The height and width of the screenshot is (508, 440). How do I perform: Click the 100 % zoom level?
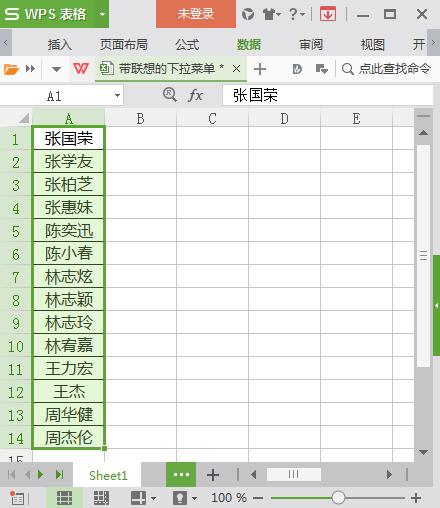229,498
